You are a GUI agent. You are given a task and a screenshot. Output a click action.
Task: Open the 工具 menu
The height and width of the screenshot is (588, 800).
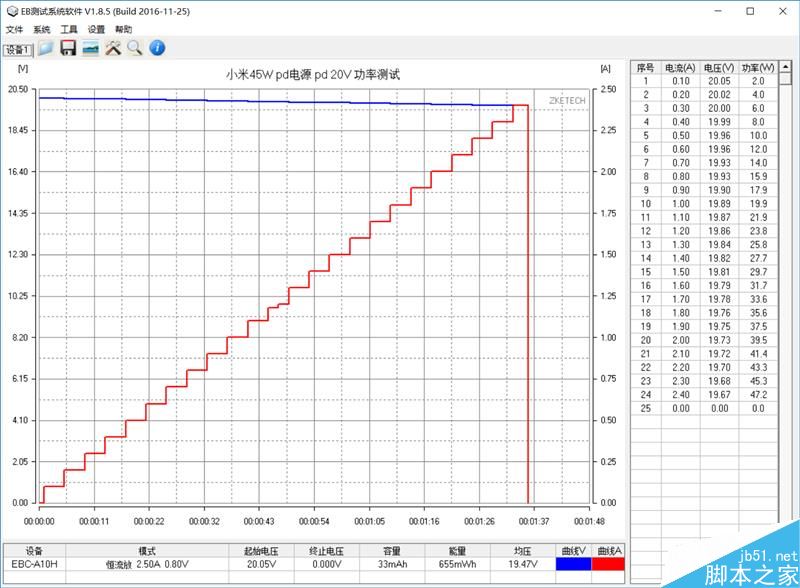pos(69,30)
